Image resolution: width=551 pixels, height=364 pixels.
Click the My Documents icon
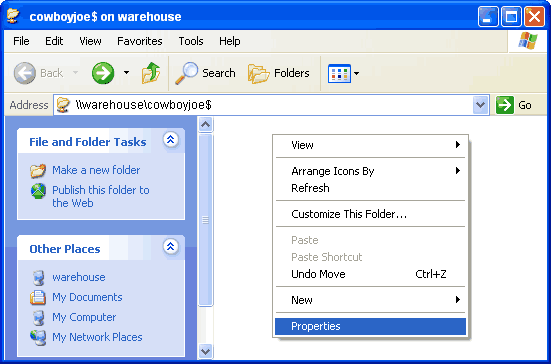tap(38, 298)
